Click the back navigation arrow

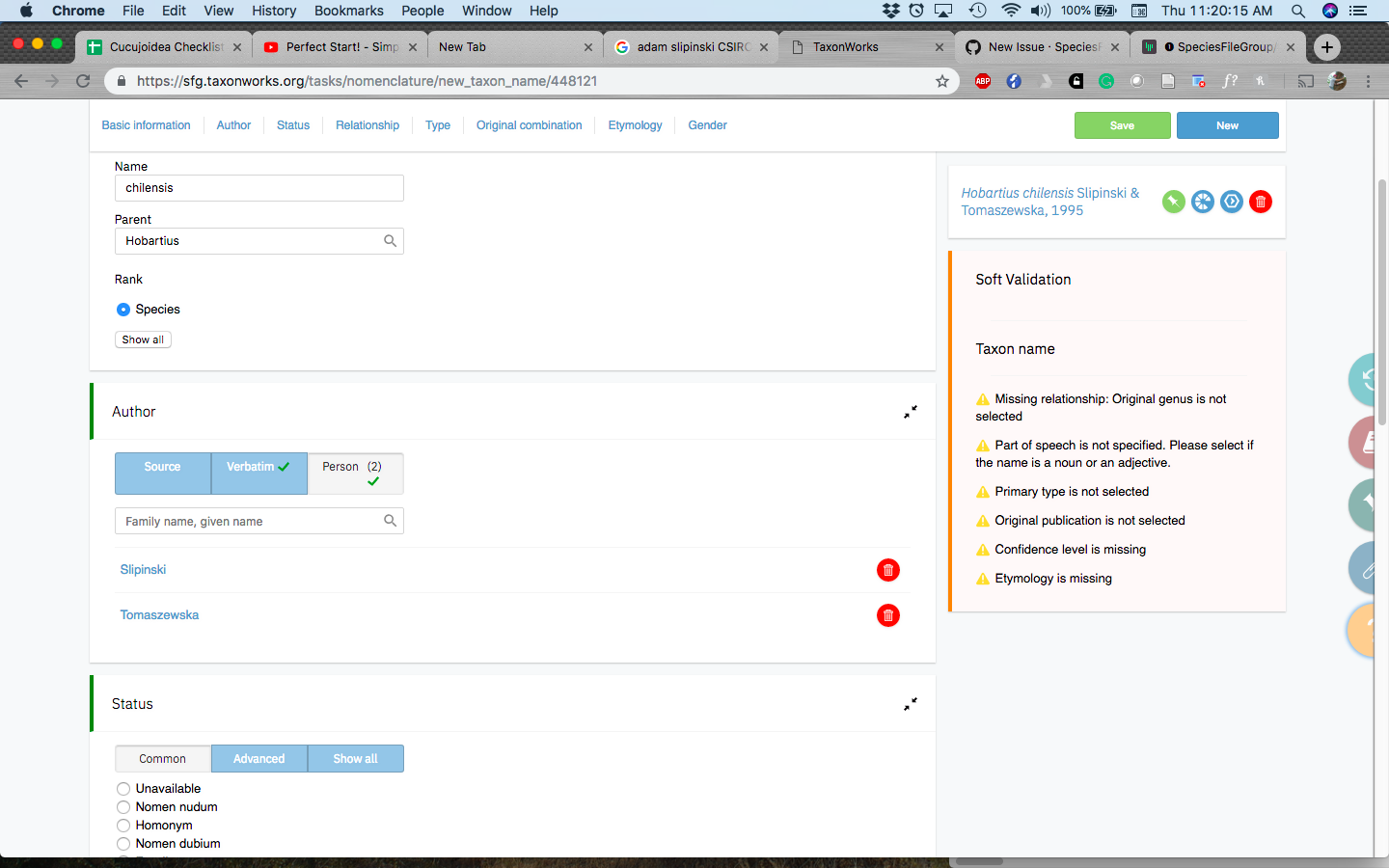click(x=21, y=81)
